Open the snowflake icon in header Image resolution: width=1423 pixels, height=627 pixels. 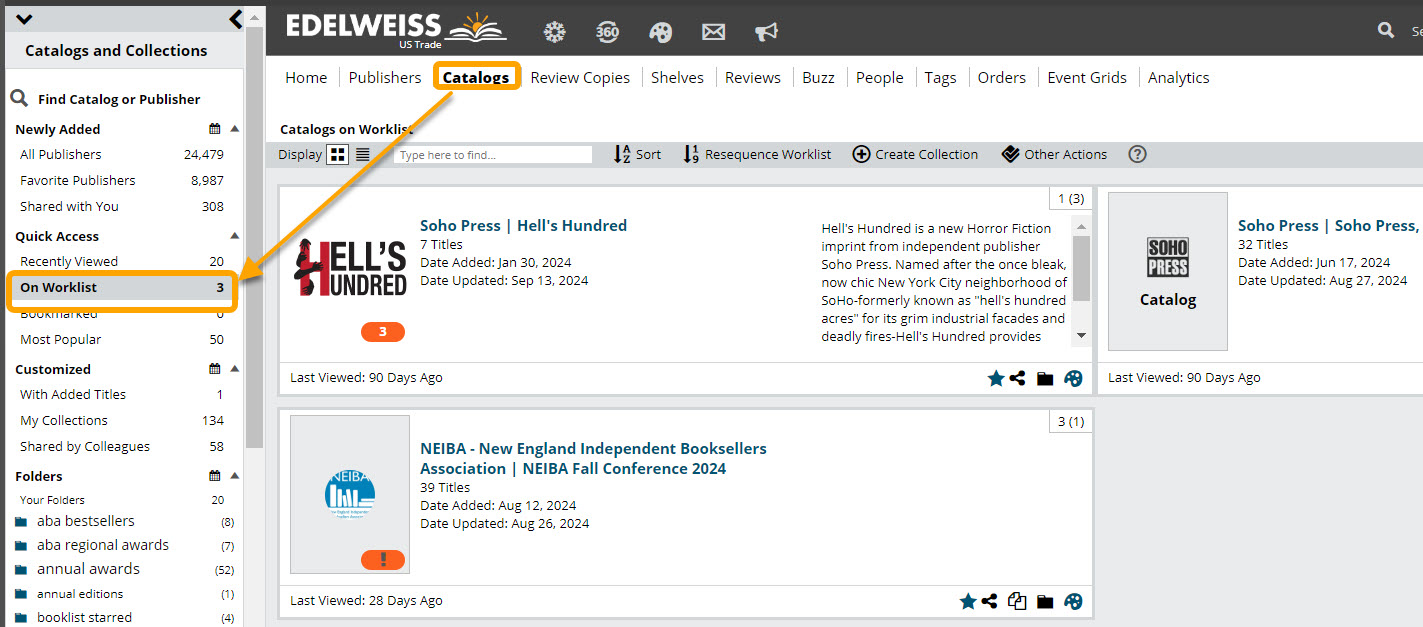[x=554, y=32]
